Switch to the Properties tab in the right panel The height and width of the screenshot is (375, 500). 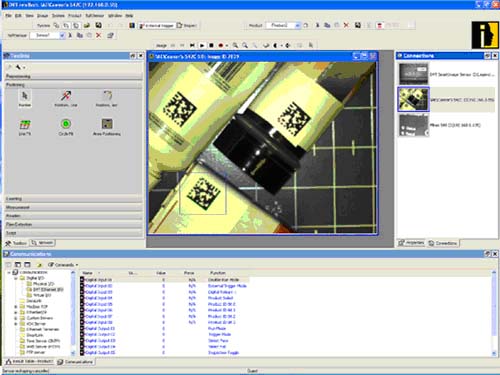pyautogui.click(x=411, y=243)
